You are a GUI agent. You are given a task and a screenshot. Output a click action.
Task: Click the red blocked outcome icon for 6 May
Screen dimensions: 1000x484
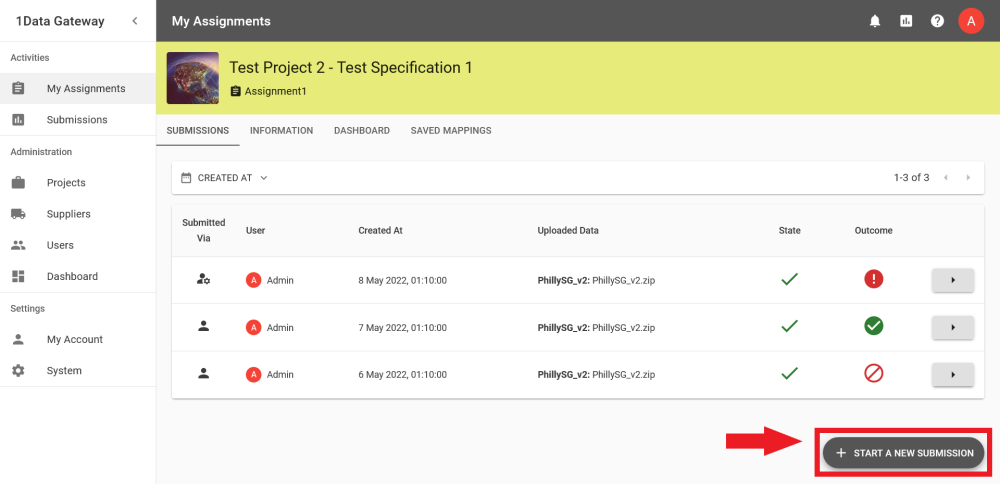873,374
